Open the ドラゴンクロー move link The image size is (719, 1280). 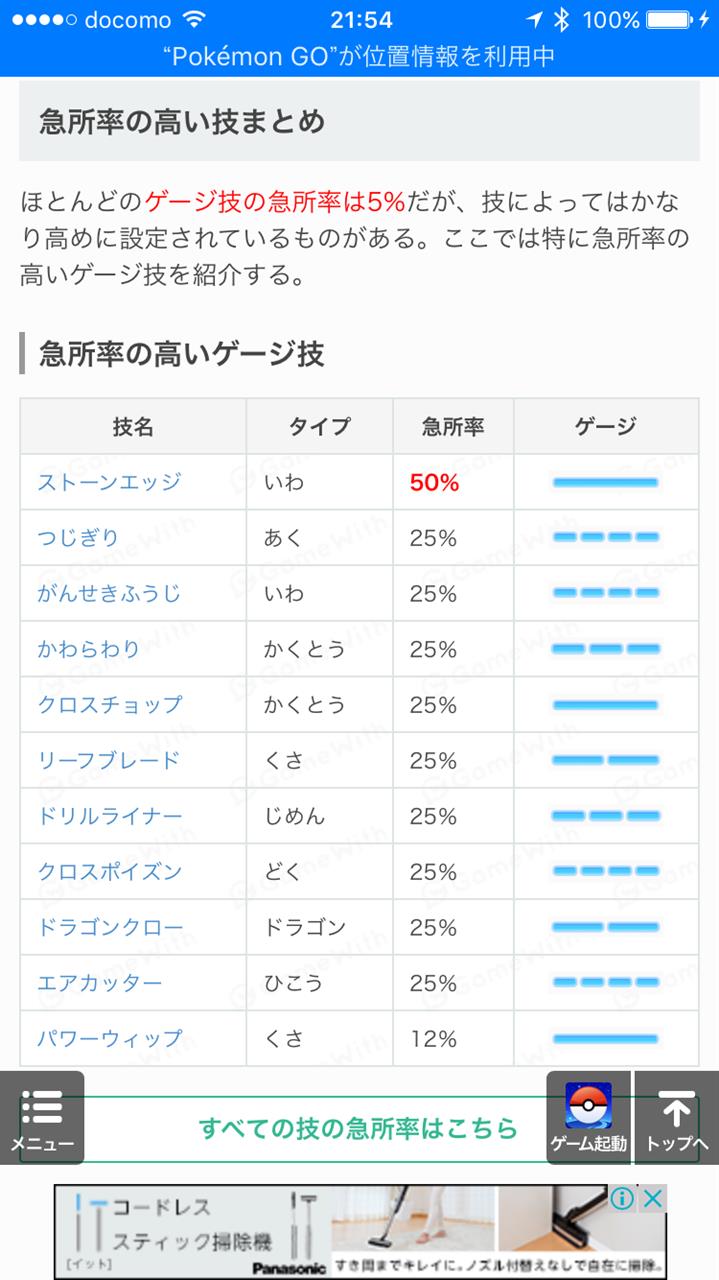(x=109, y=927)
